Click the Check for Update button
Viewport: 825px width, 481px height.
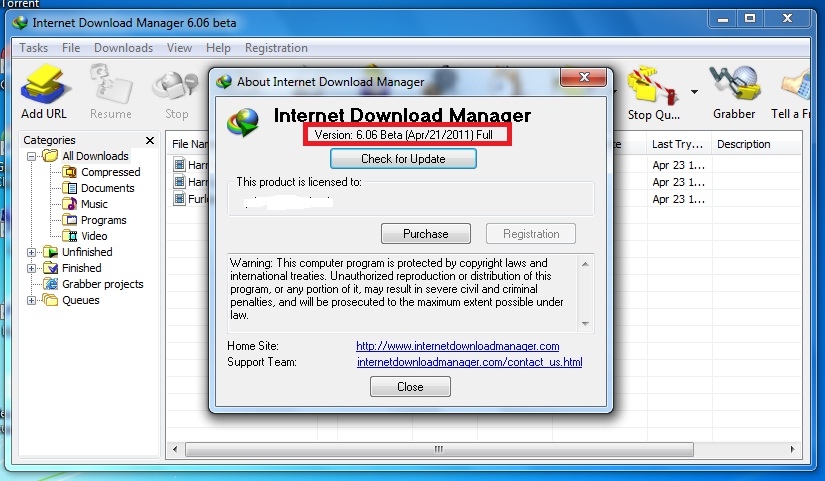pyautogui.click(x=403, y=158)
